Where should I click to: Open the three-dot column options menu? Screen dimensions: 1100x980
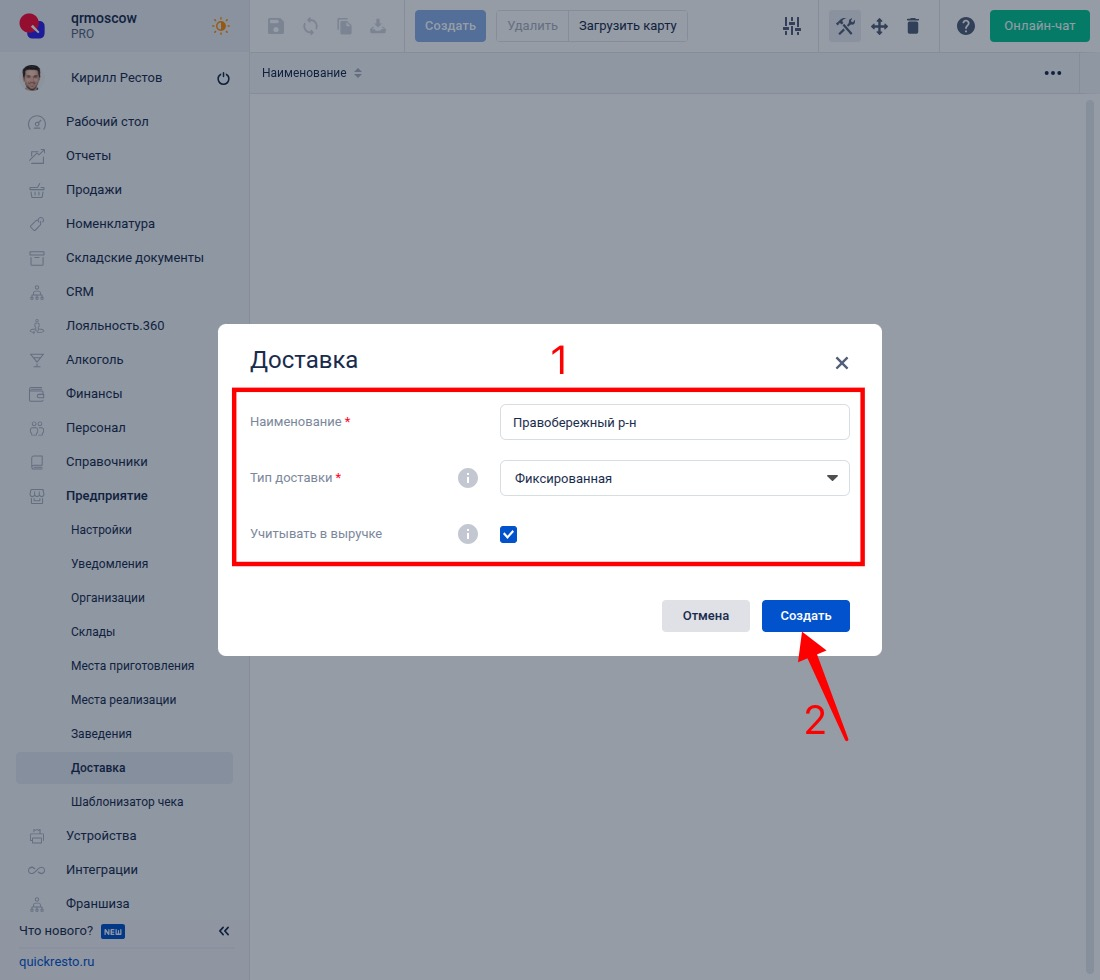click(x=1052, y=73)
